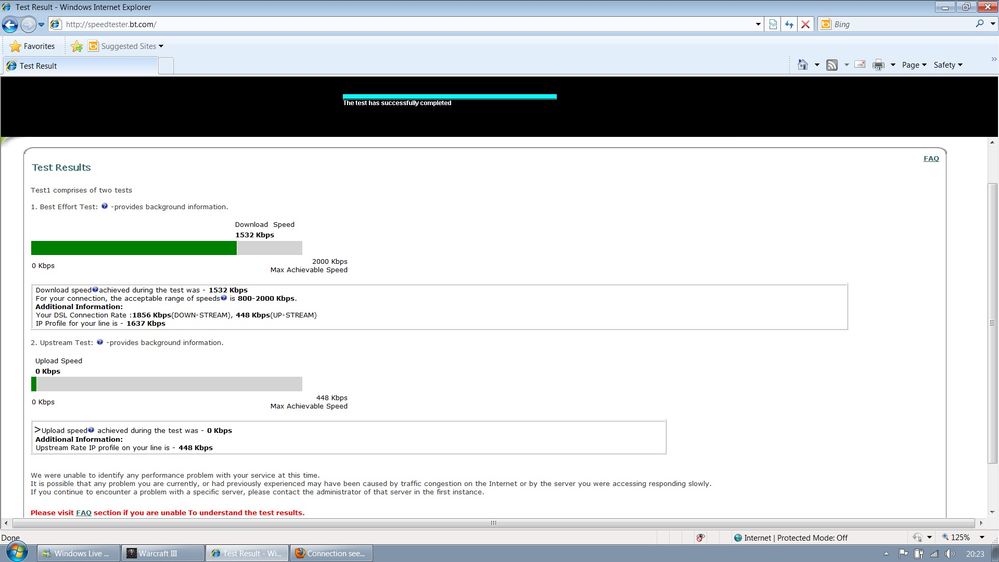Open the search provider dropdown arrow

[x=993, y=24]
